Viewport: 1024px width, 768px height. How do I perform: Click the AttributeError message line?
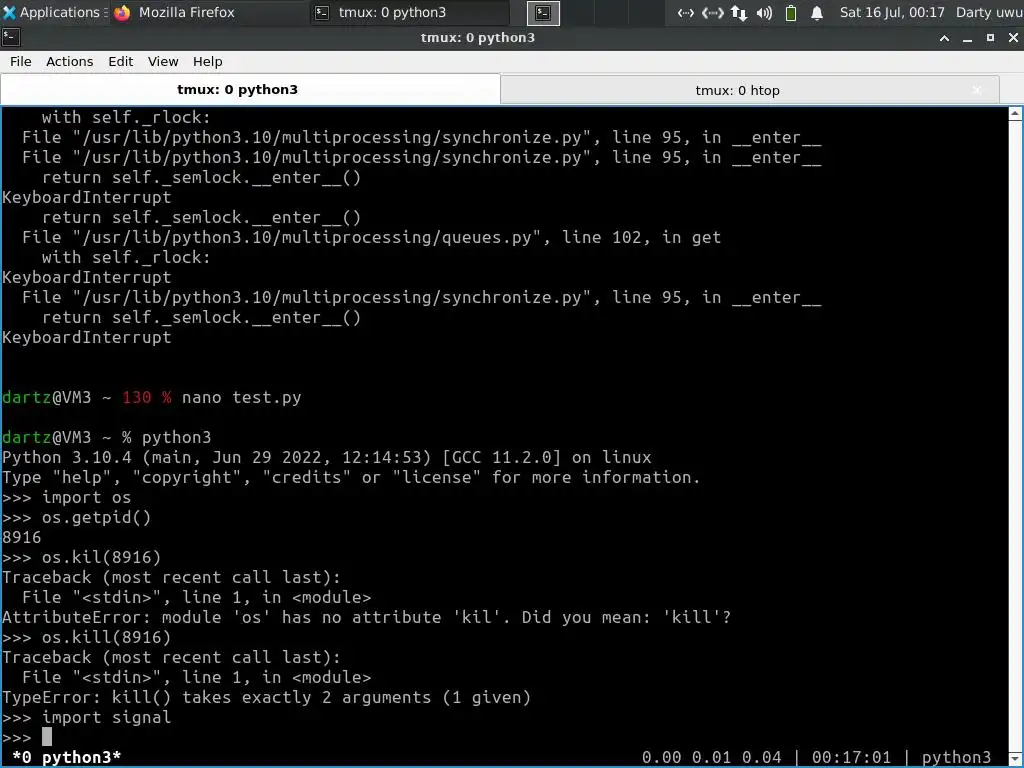366,618
